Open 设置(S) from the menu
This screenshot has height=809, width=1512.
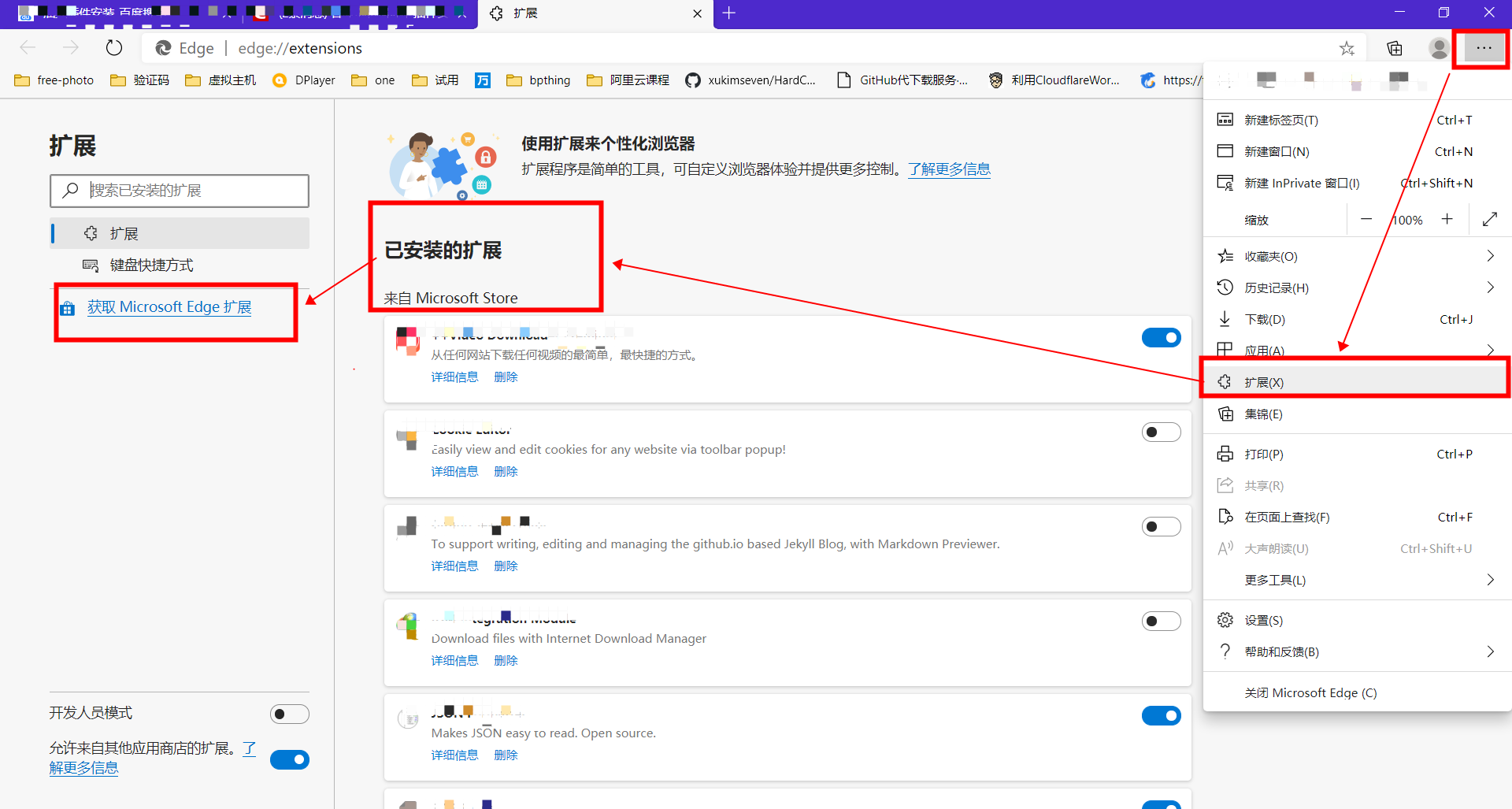coord(1357,621)
